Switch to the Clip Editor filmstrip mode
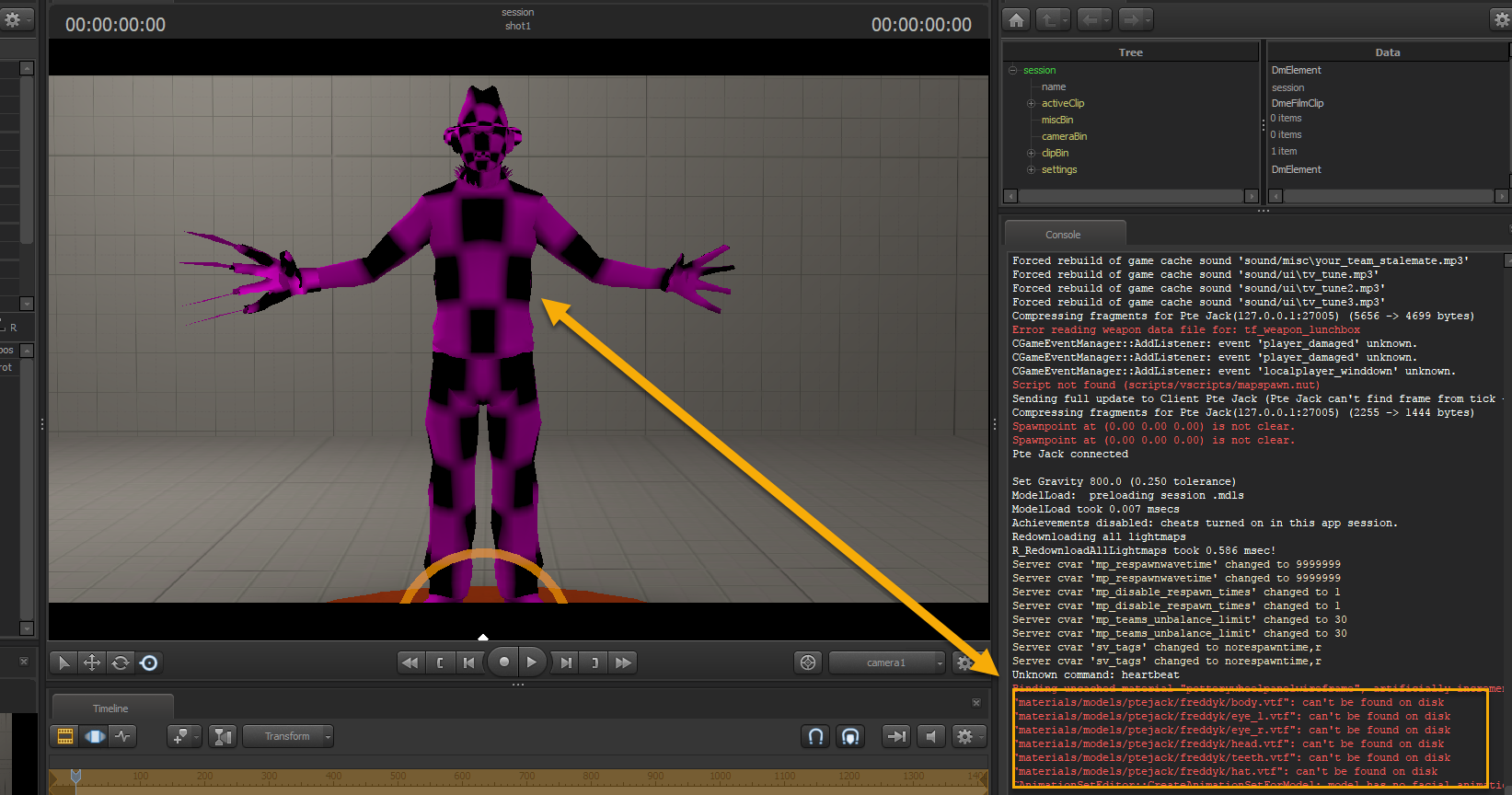This screenshot has height=795, width=1512. [x=65, y=736]
